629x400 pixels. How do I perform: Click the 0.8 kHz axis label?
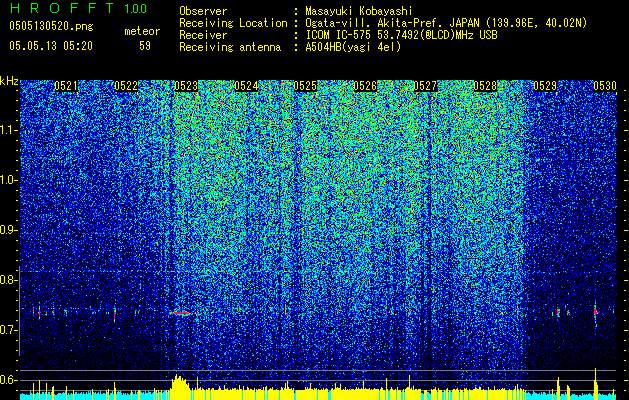point(9,280)
